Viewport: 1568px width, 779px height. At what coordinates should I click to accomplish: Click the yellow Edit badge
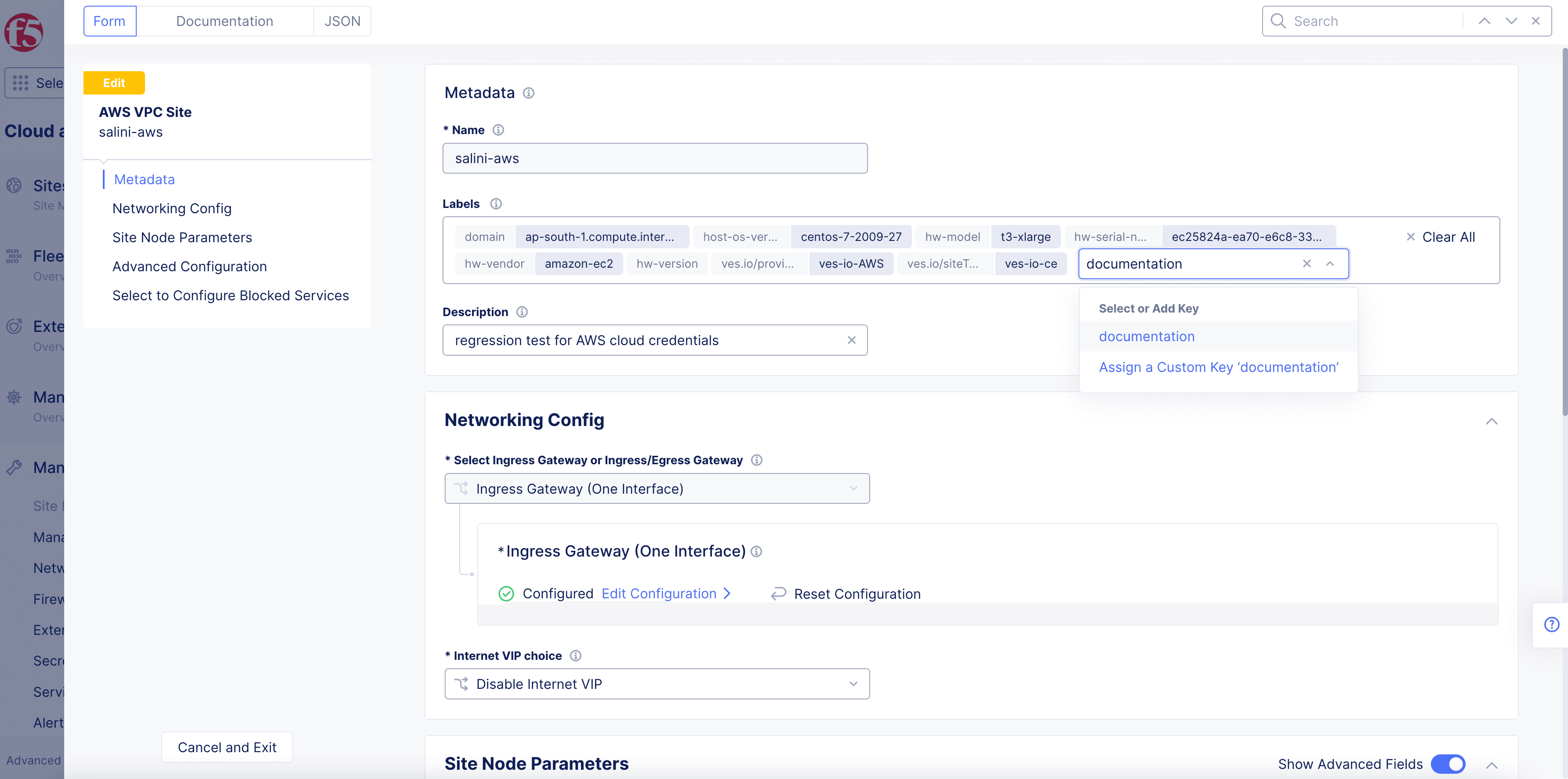(114, 83)
